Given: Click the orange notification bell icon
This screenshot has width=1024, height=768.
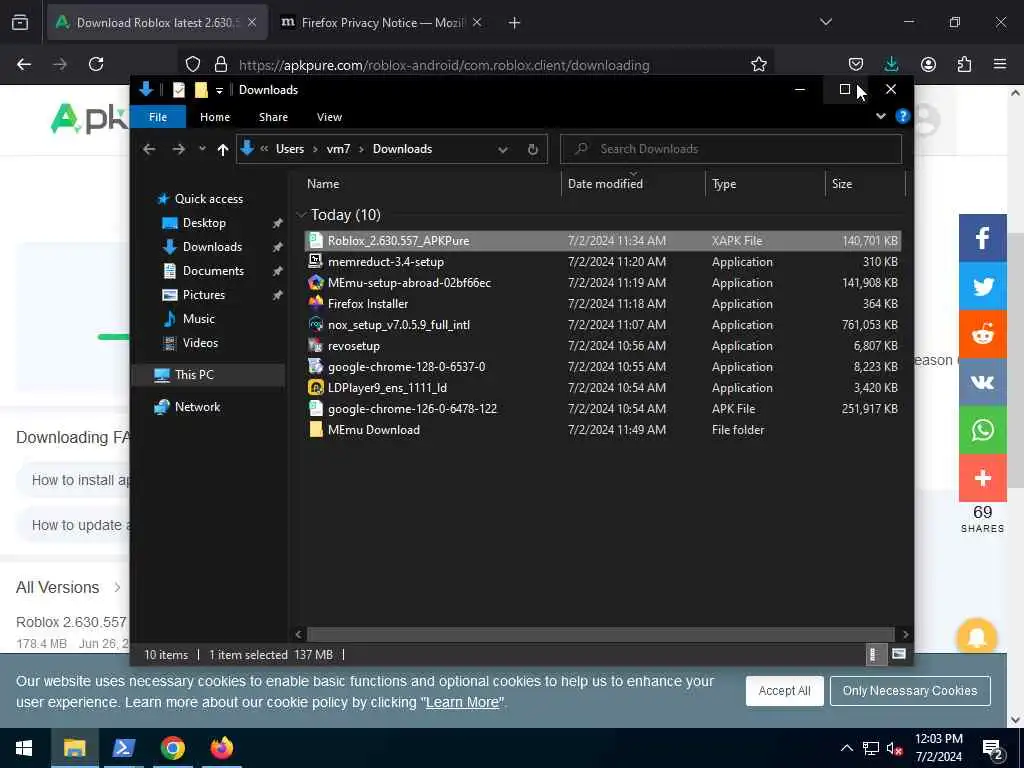Looking at the screenshot, I should click(x=976, y=636).
